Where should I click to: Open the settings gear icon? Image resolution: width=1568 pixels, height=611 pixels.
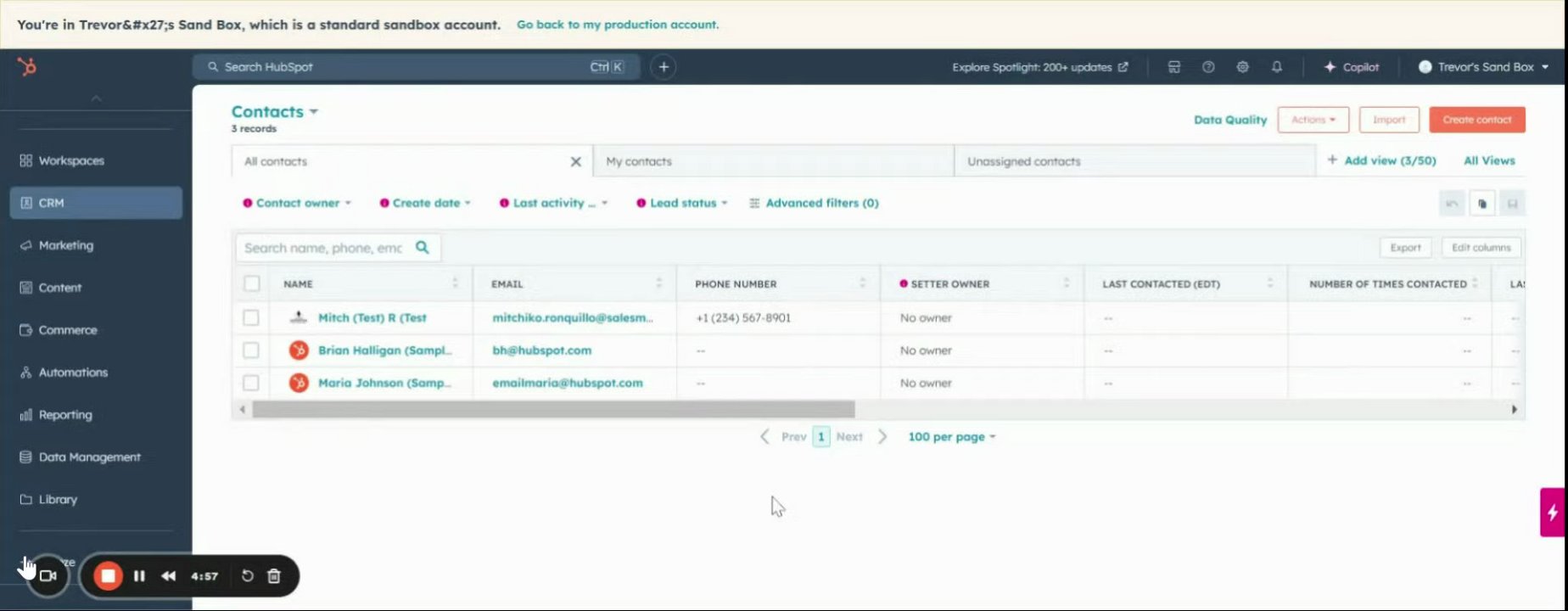click(1242, 67)
